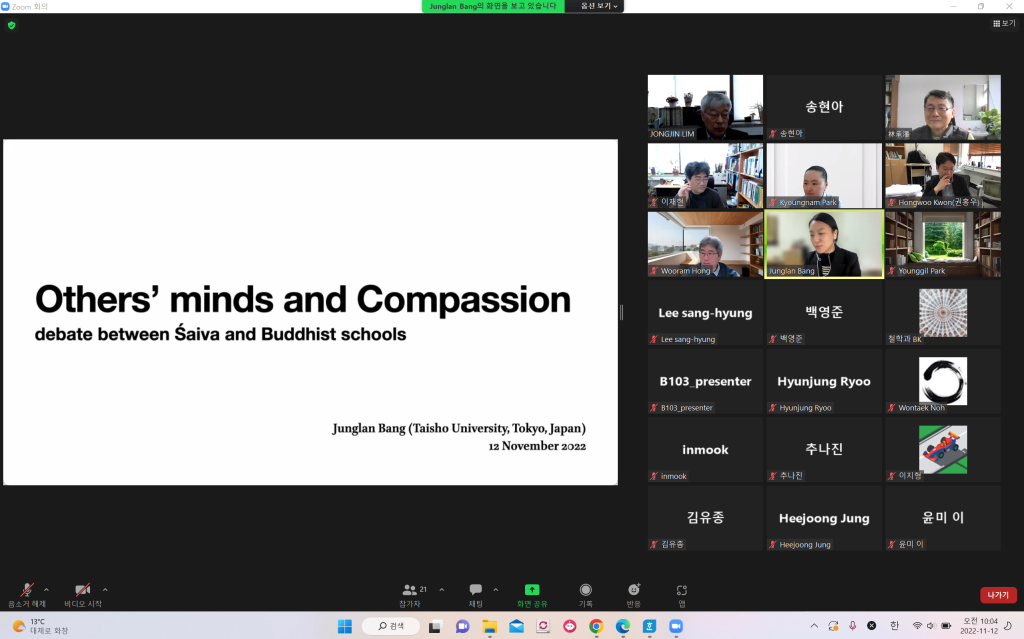This screenshot has width=1024, height=639.
Task: Open the participants panel
Action: pyautogui.click(x=410, y=591)
